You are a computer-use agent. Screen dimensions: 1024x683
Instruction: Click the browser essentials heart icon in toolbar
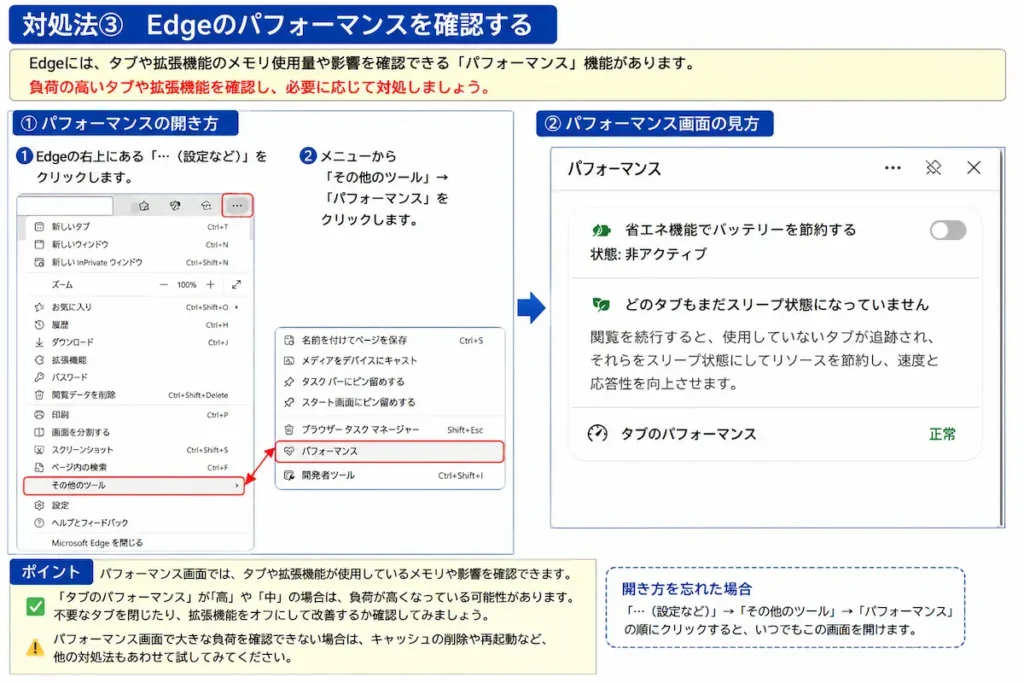coord(175,206)
